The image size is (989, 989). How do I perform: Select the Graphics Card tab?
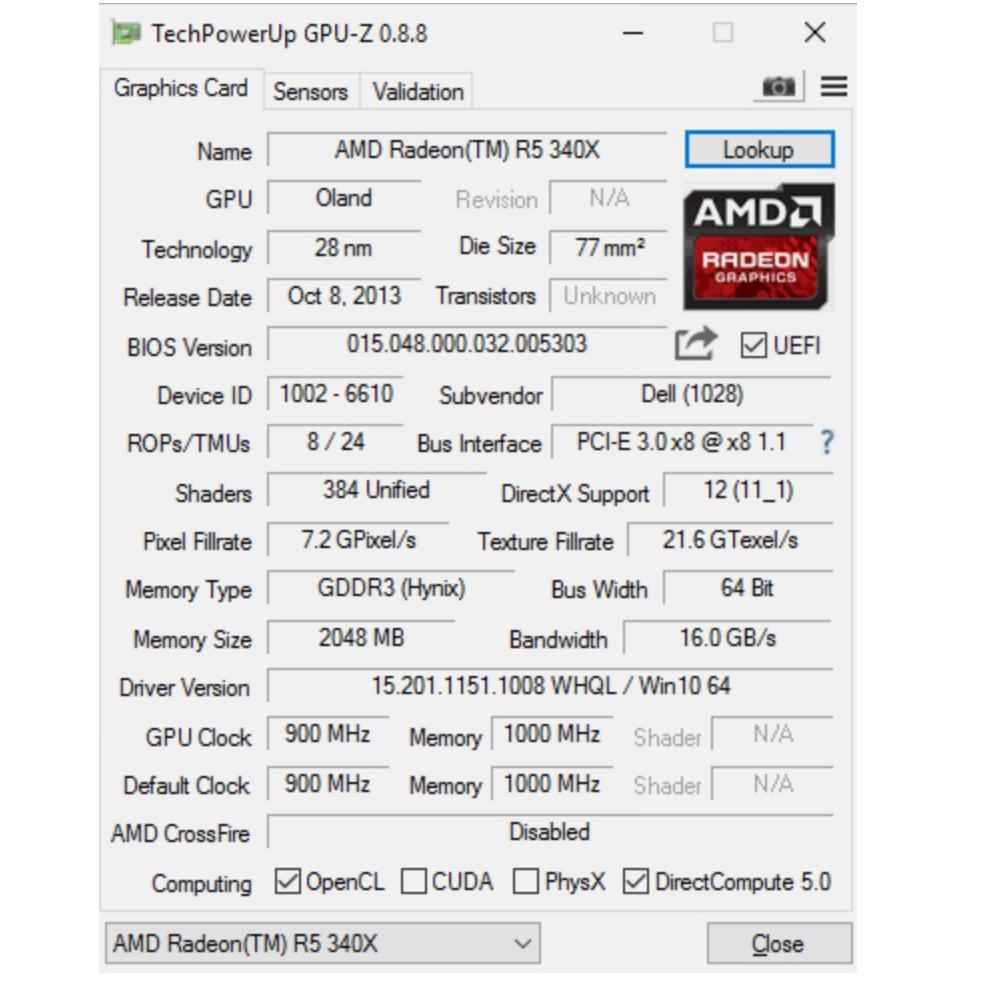click(x=181, y=88)
